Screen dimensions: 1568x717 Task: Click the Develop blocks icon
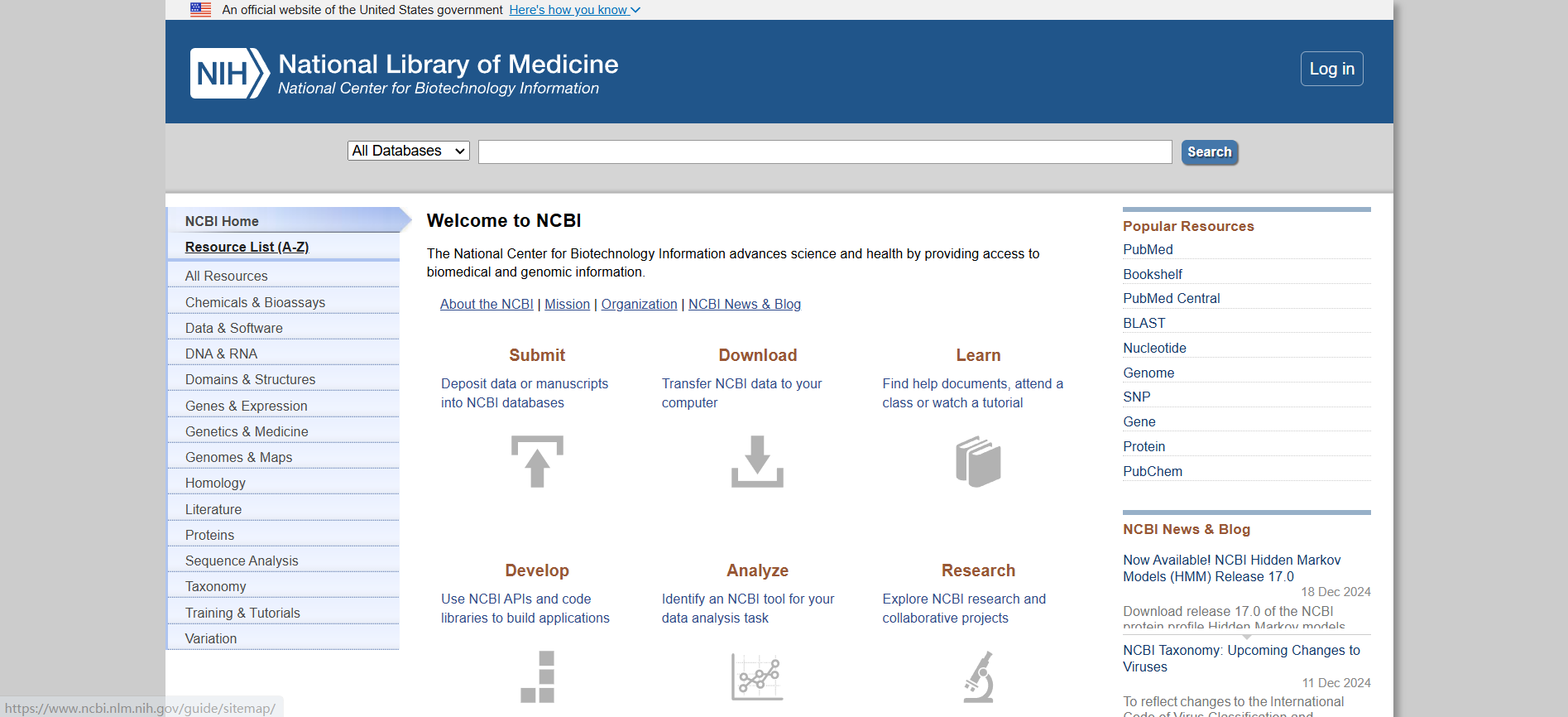click(537, 676)
